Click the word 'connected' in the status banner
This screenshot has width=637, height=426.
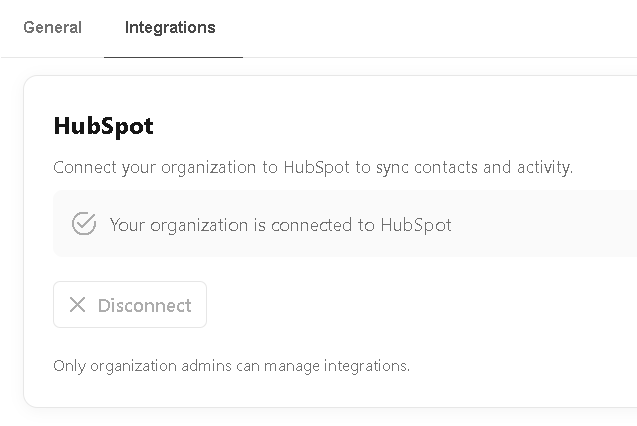314,225
